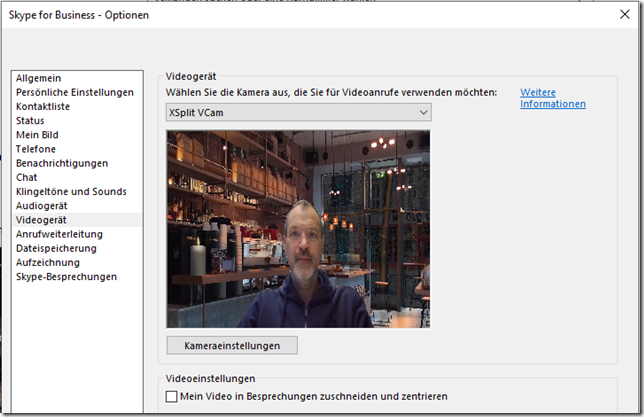644x417 pixels.
Task: Go to Kontaktliste options
Action: [43, 106]
